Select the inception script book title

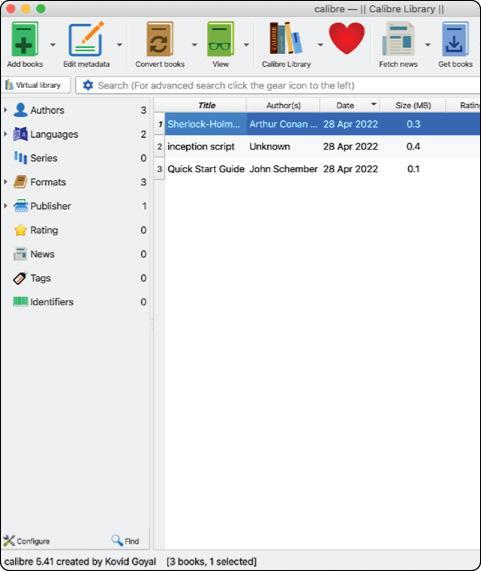point(206,146)
